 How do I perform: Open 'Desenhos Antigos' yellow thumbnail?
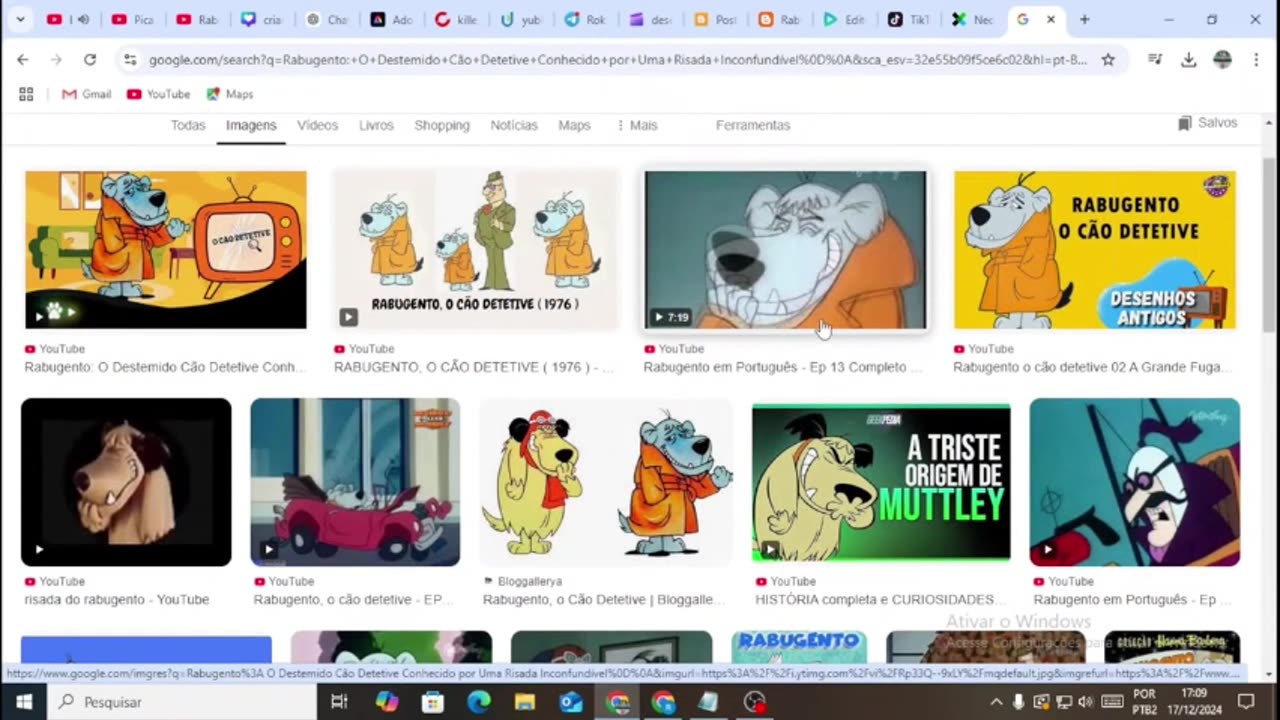(1095, 250)
